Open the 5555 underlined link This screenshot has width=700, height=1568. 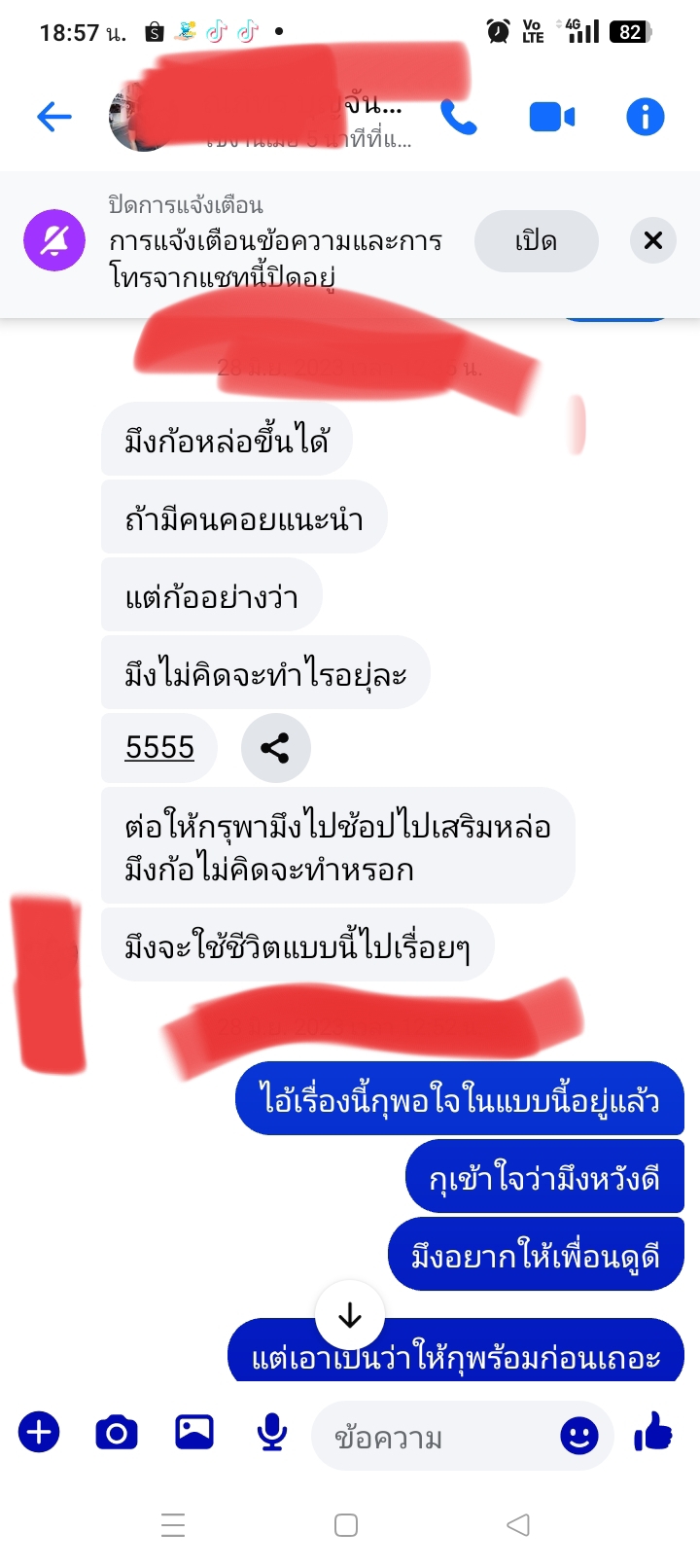coord(159,748)
